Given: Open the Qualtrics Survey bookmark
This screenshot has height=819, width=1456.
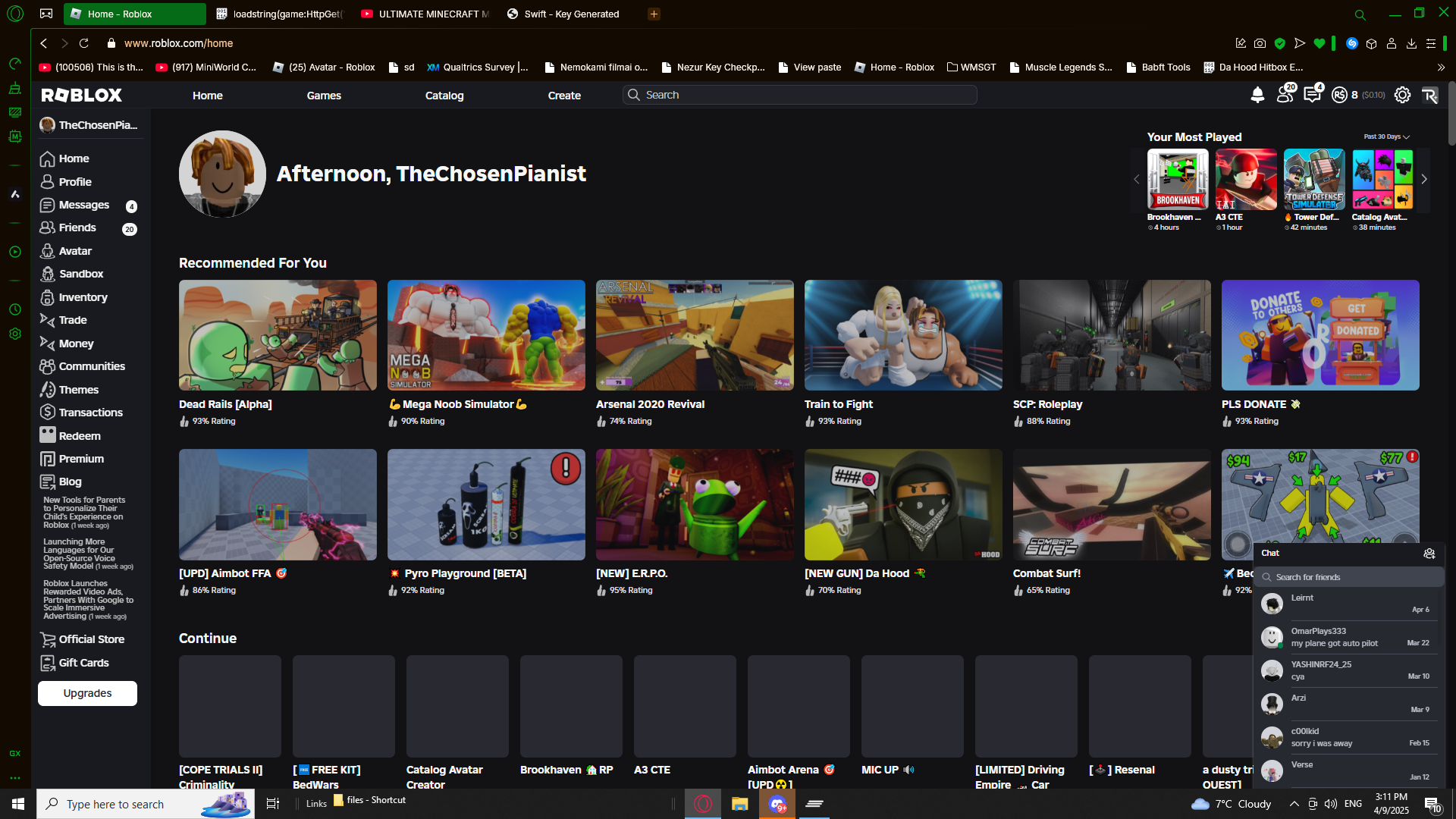Looking at the screenshot, I should 477,67.
